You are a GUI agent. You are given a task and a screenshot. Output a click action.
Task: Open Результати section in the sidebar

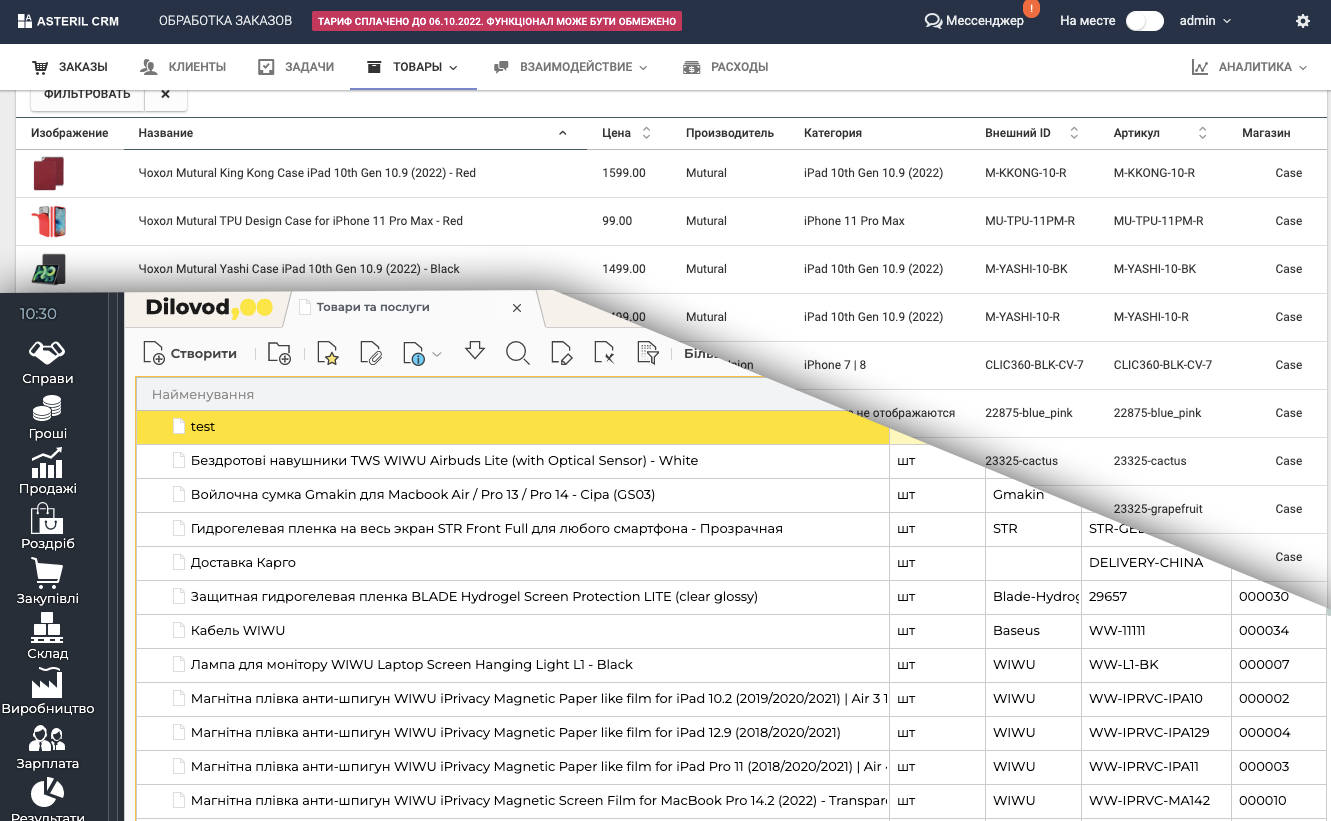coord(47,800)
